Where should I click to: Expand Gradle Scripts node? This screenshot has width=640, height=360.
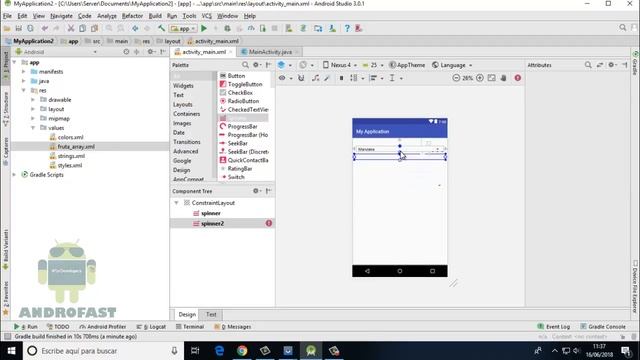[x=14, y=175]
